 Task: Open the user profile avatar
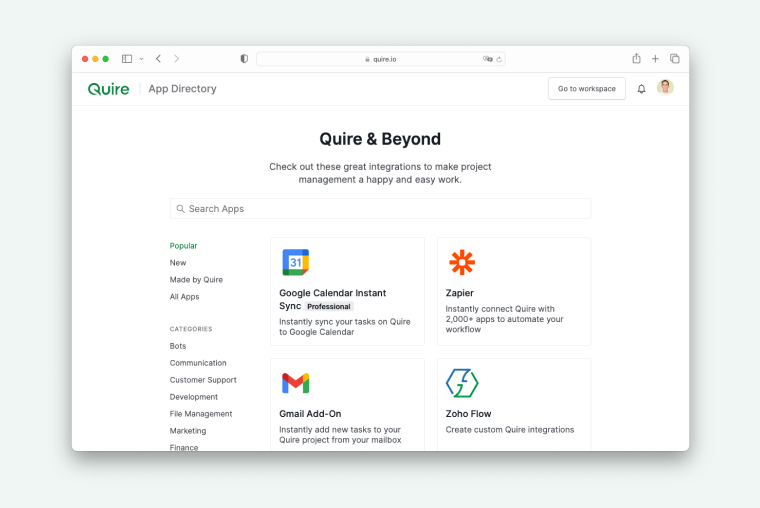coord(665,88)
